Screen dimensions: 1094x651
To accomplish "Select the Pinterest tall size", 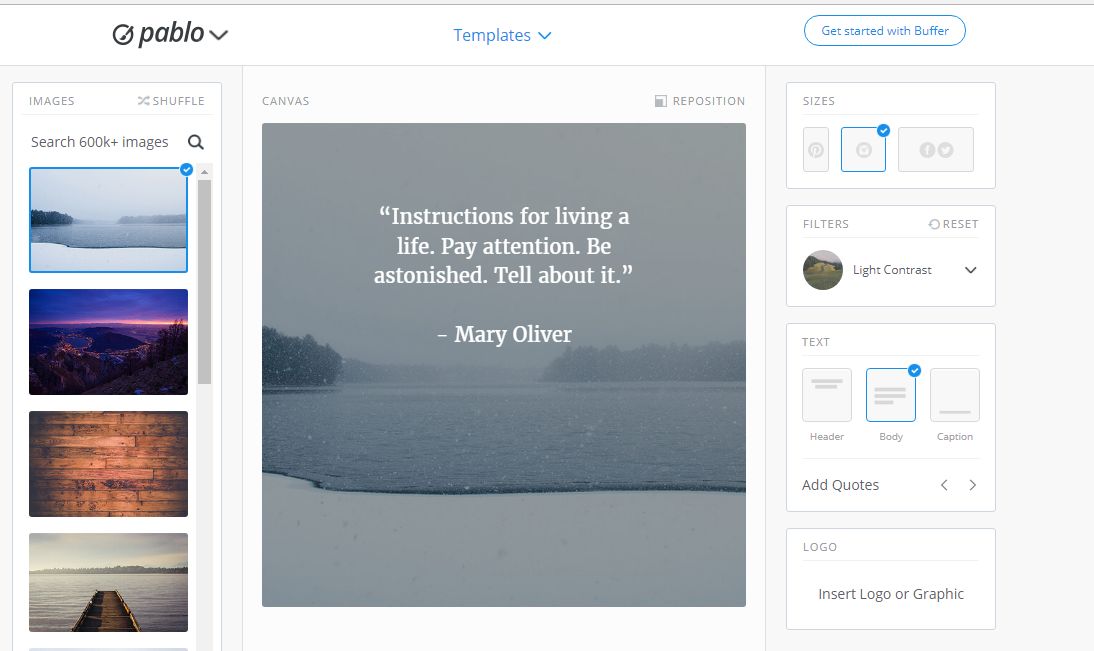I will tap(816, 150).
